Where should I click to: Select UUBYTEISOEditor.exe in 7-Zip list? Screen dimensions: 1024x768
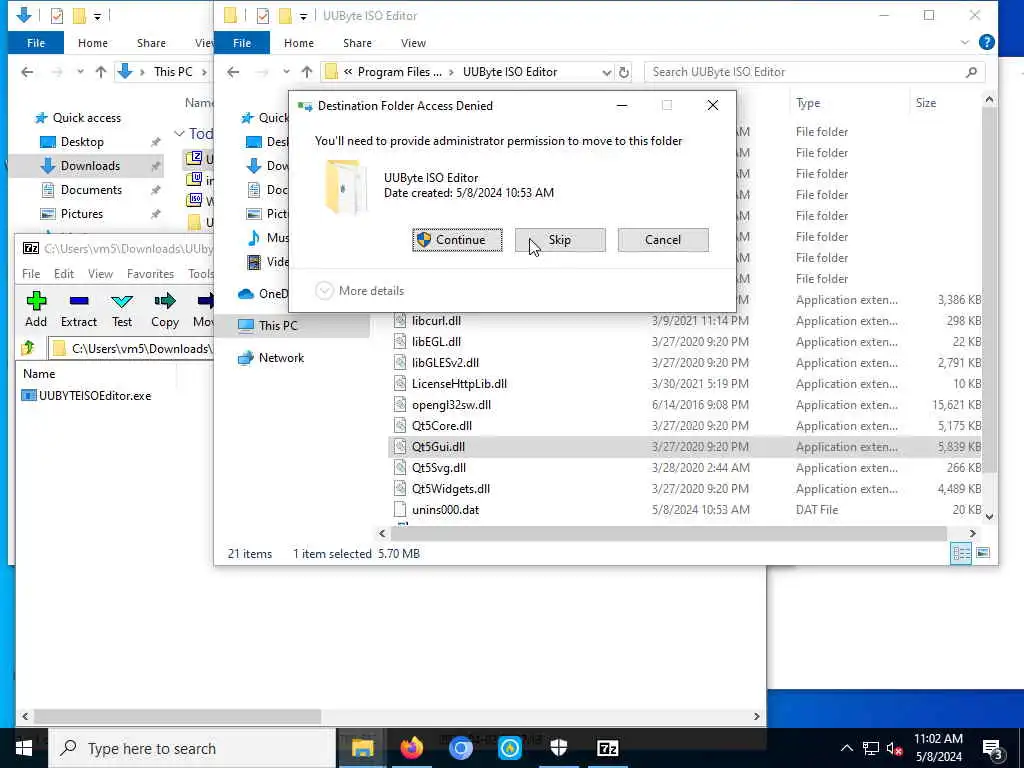click(87, 396)
